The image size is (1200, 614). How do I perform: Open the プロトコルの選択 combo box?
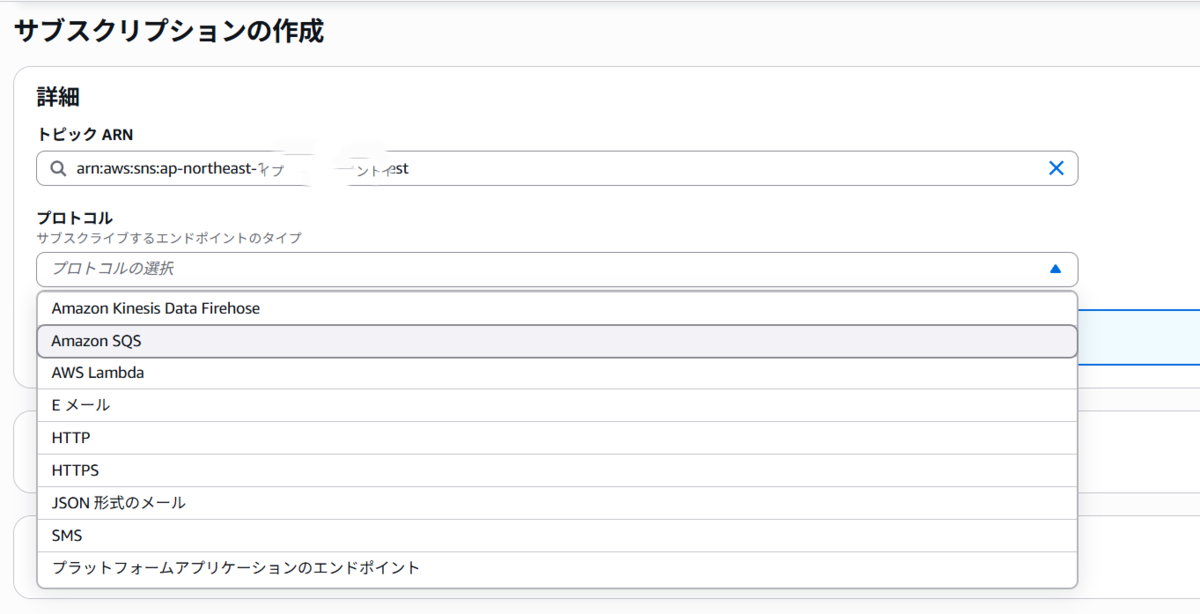pyautogui.click(x=557, y=269)
